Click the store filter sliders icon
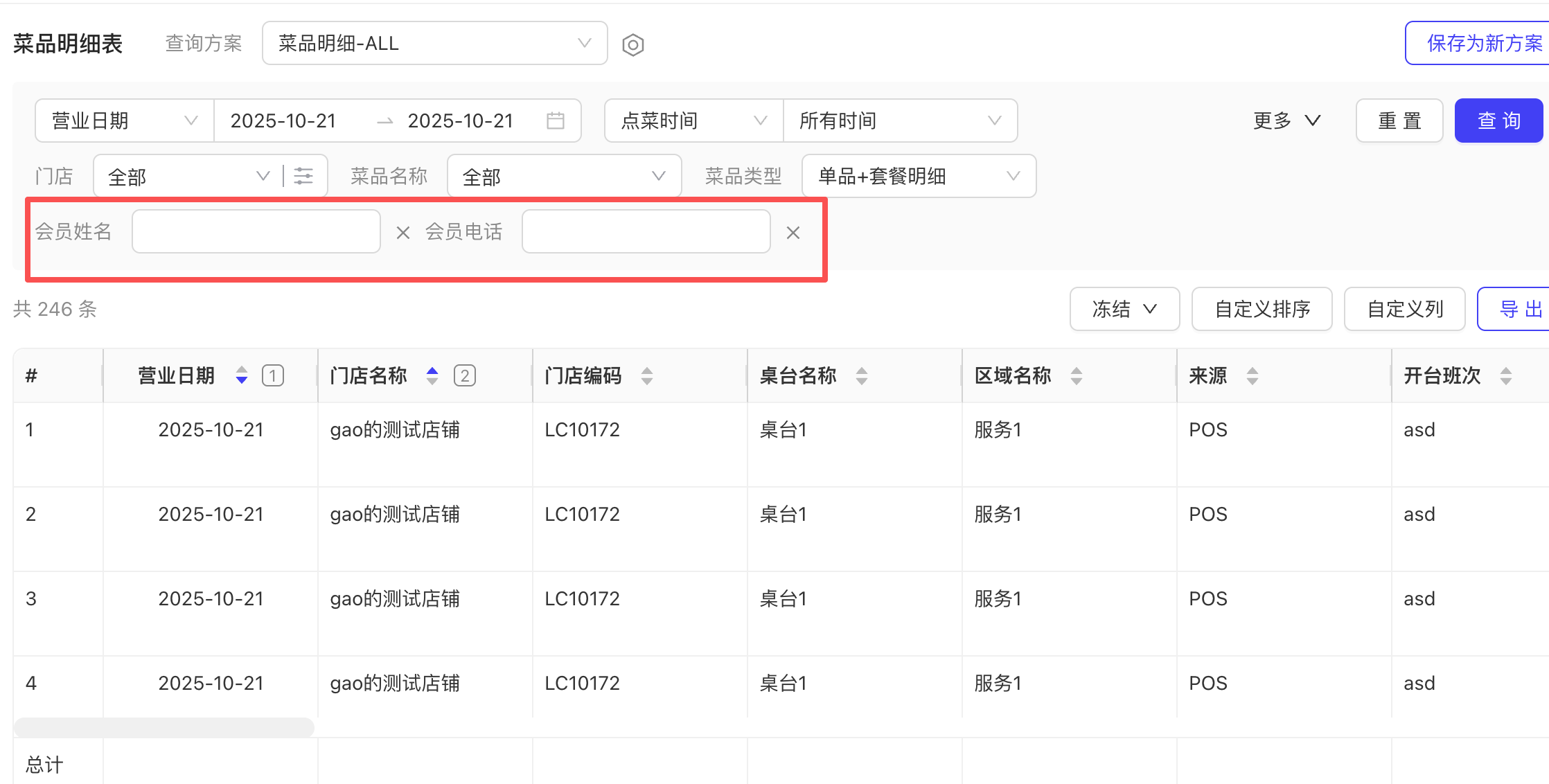The height and width of the screenshot is (784, 1549). (x=303, y=176)
